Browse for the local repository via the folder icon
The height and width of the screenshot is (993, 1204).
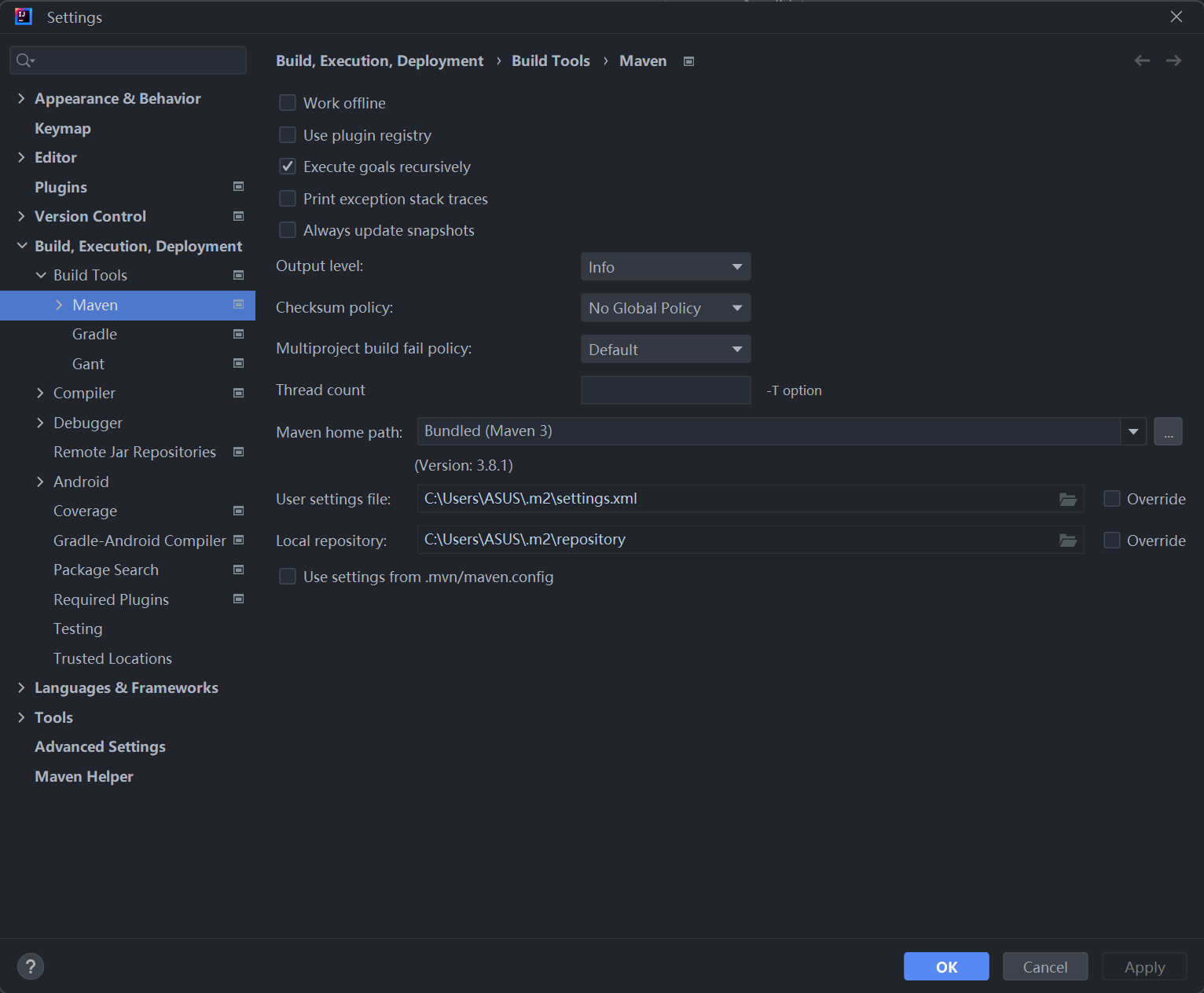pos(1068,540)
